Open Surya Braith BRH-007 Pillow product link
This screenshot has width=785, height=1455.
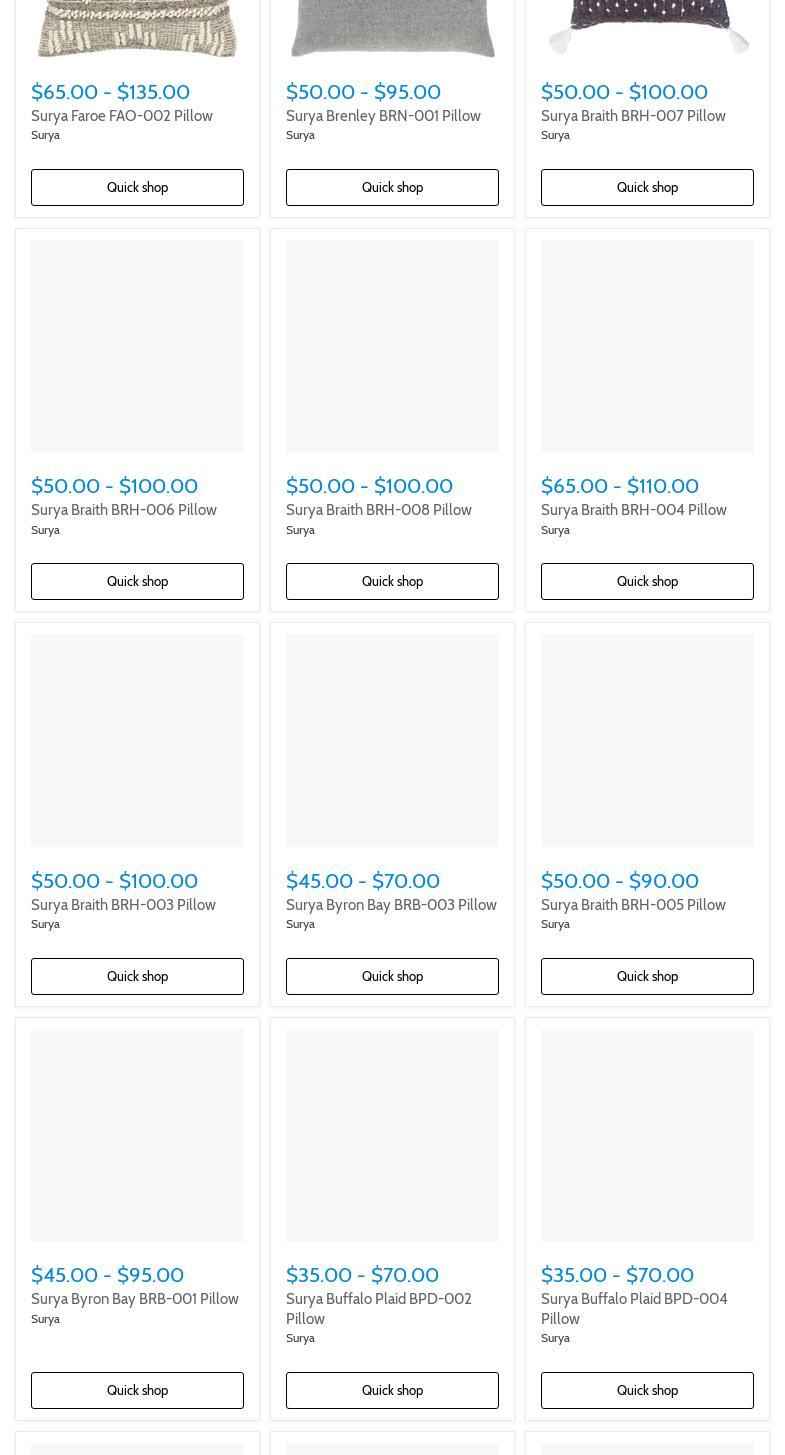[633, 116]
